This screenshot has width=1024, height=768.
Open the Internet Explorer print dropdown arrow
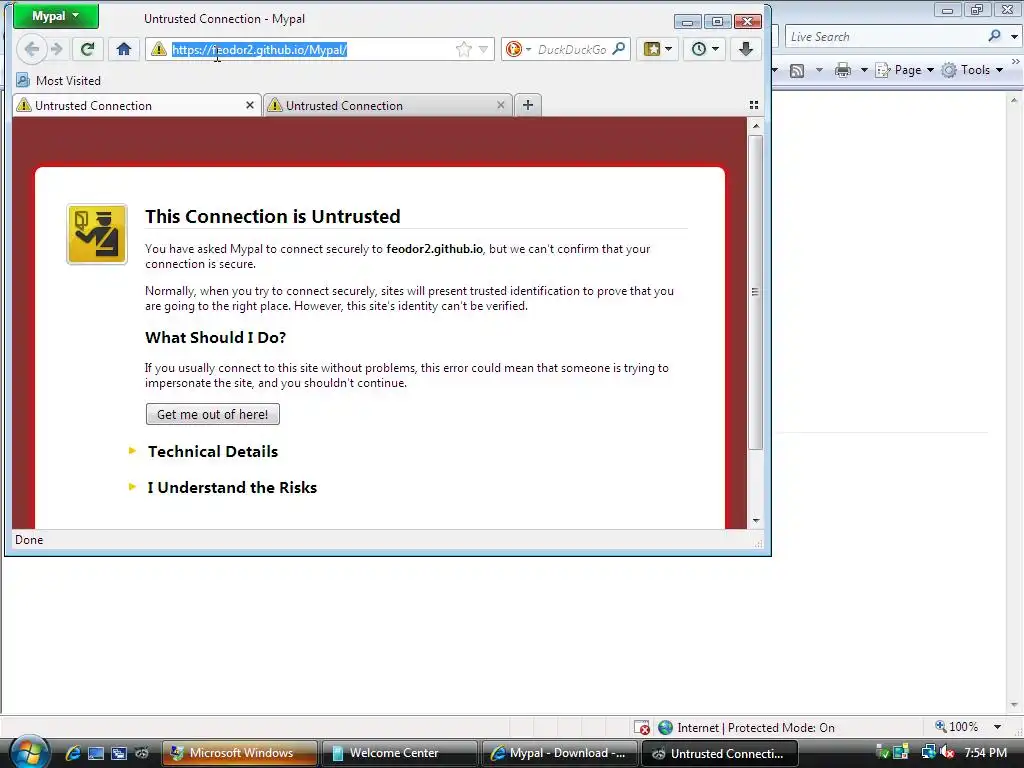[x=863, y=70]
